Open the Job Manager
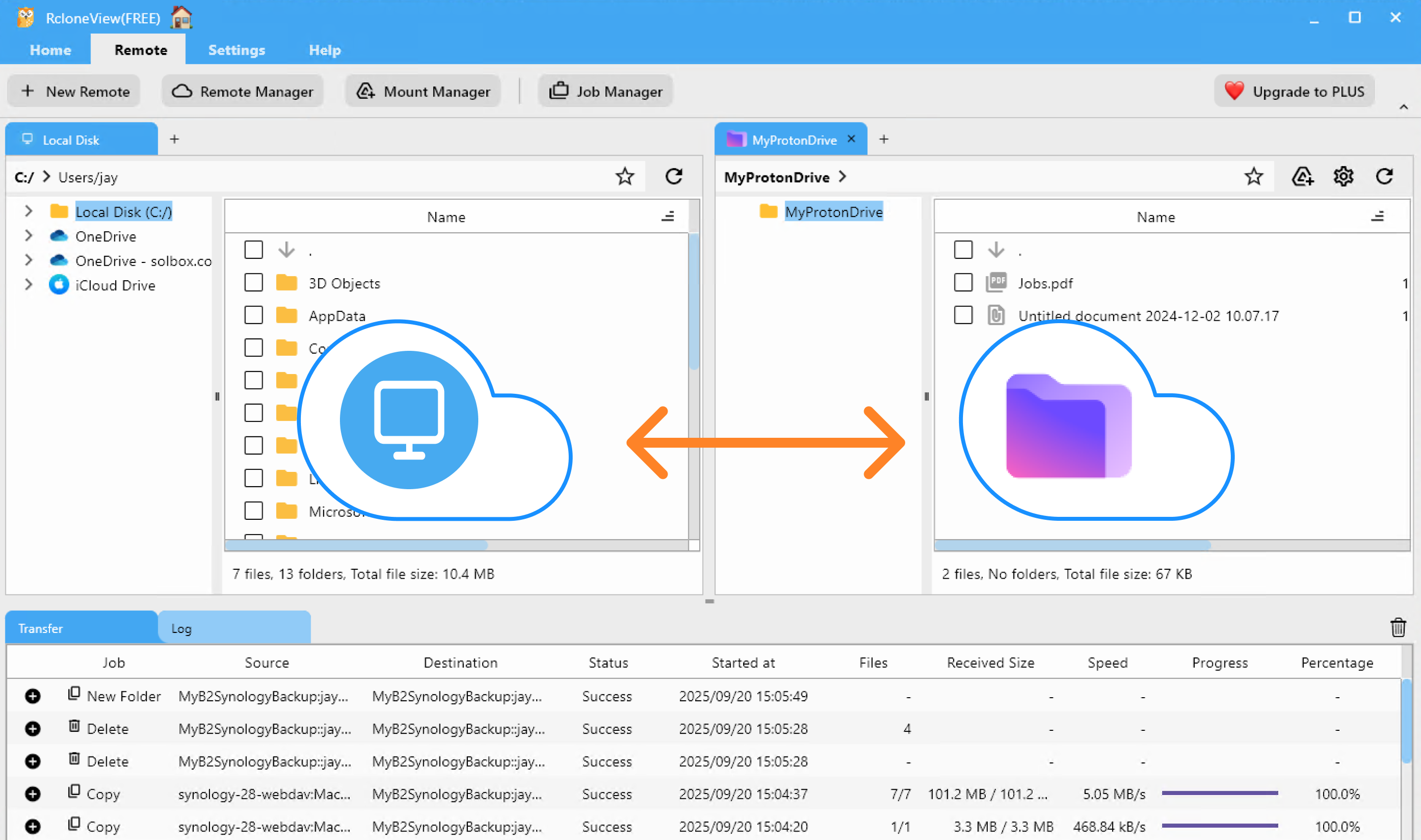Screen dimensions: 1421x840 606,91
